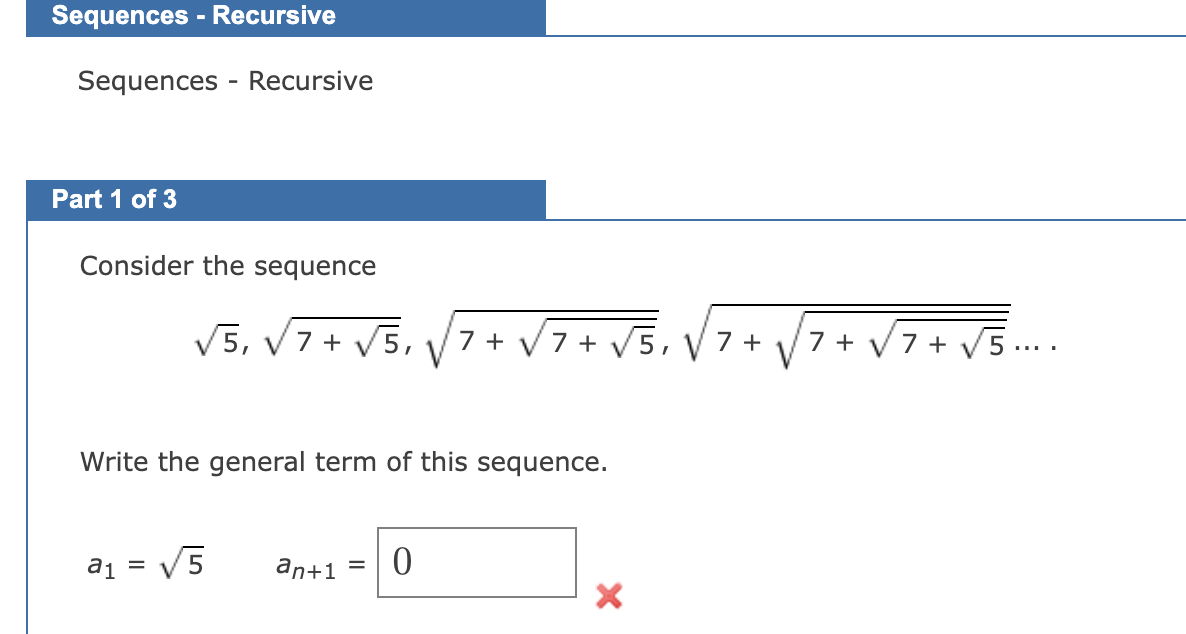
Task: Click the second sequence term √(7+√5)
Action: (x=333, y=343)
